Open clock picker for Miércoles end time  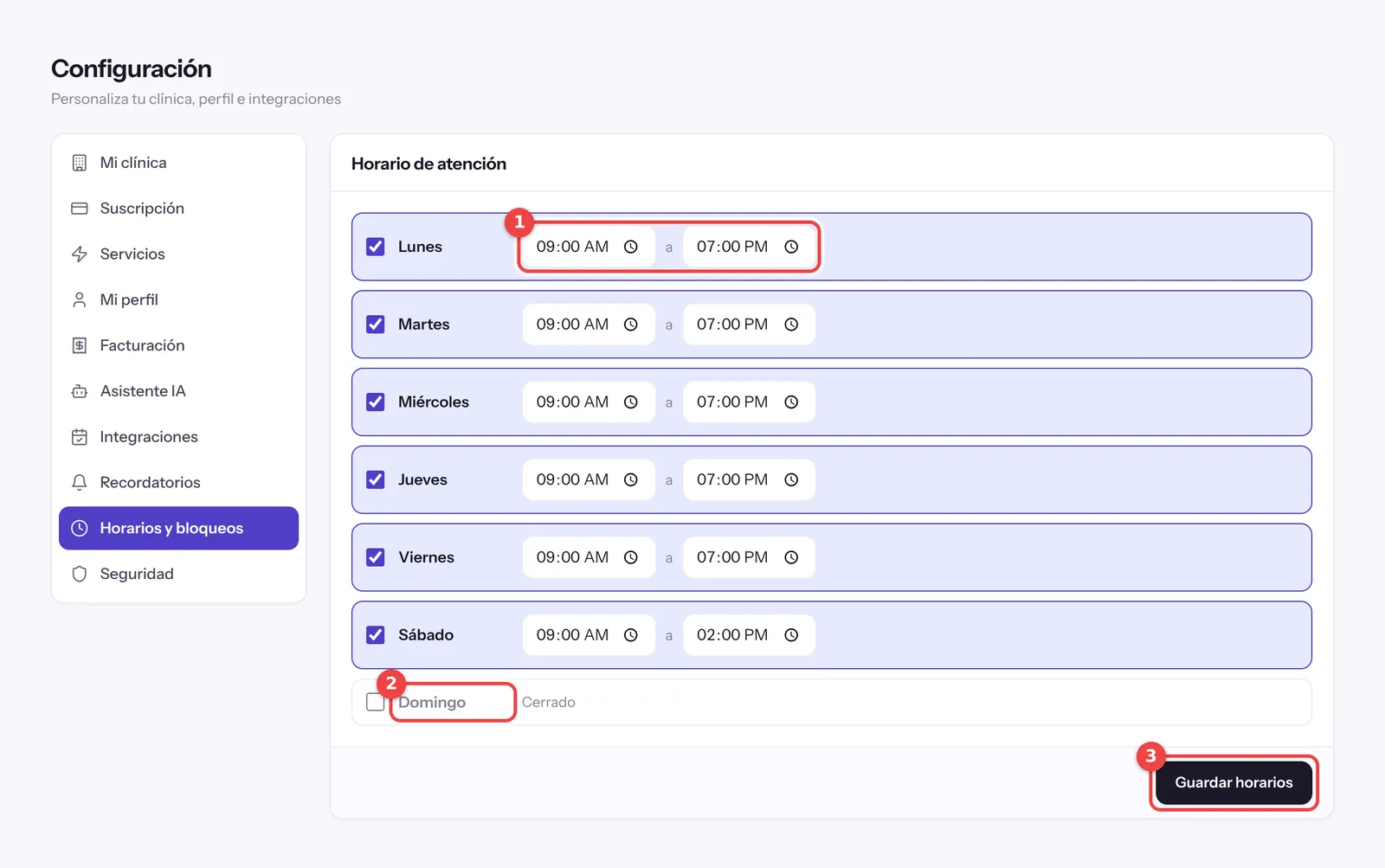(791, 402)
